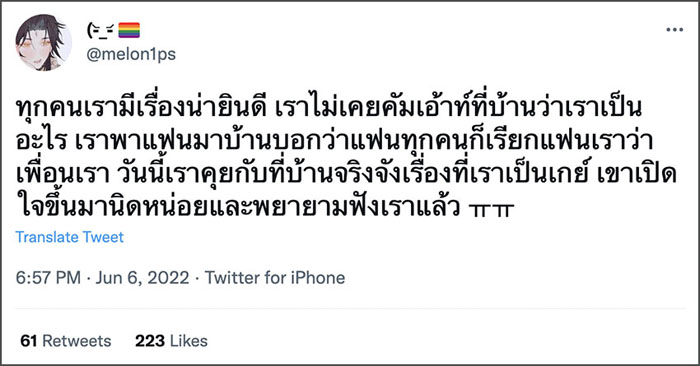Open the 6:57 PM timestamp
The width and height of the screenshot is (700, 366).
(x=48, y=278)
